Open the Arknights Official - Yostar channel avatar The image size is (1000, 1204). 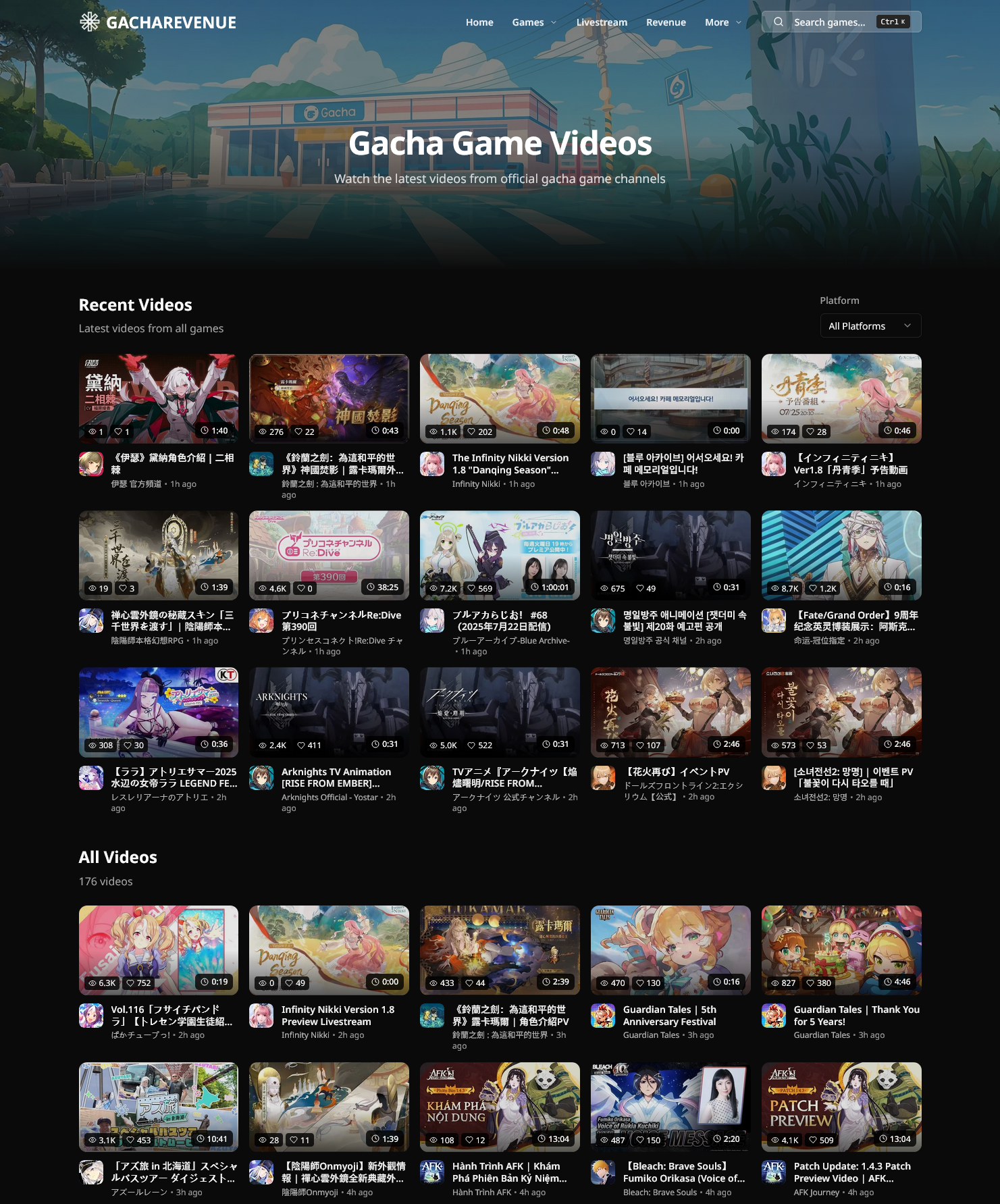[x=261, y=778]
